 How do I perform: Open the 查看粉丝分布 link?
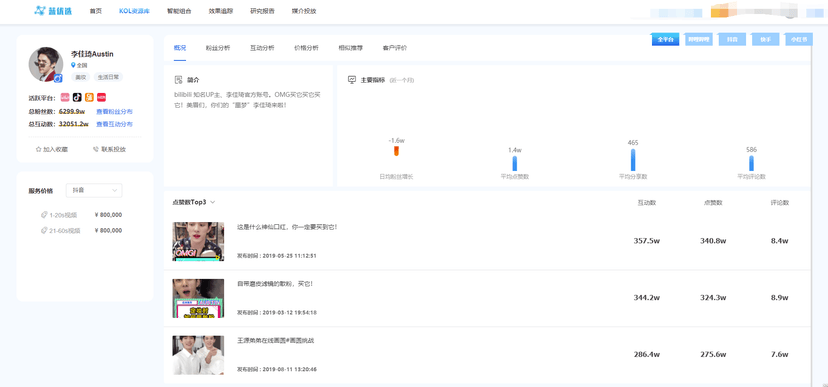pos(114,112)
